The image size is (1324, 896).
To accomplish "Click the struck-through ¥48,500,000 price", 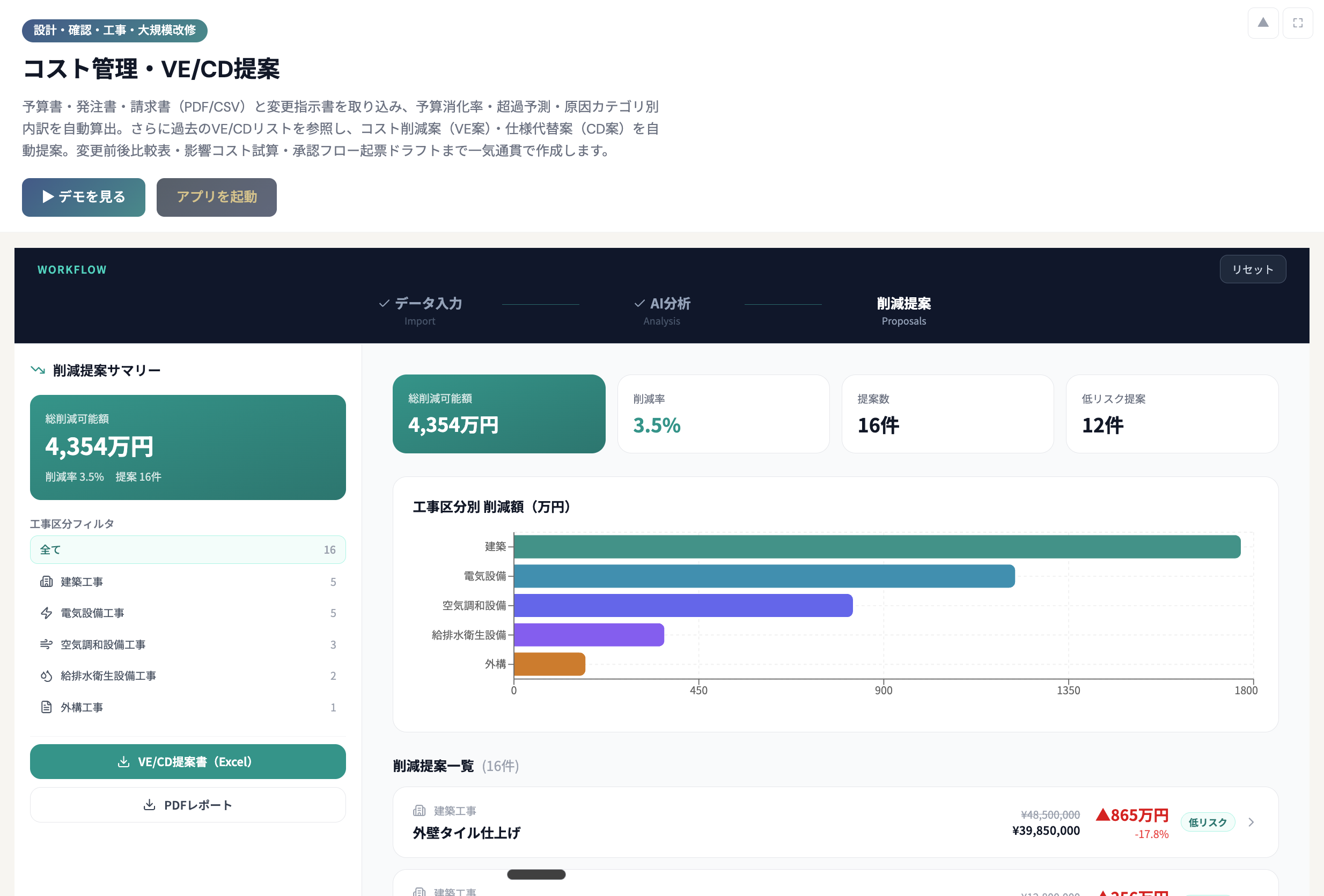I will [1050, 814].
